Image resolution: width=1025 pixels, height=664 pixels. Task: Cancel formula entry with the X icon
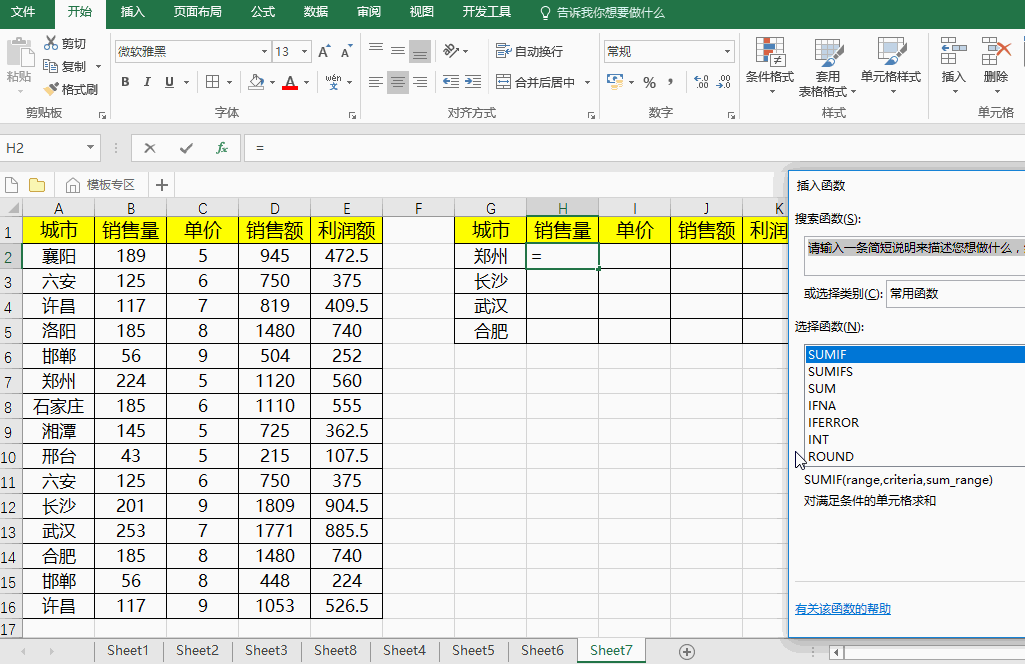[150, 148]
